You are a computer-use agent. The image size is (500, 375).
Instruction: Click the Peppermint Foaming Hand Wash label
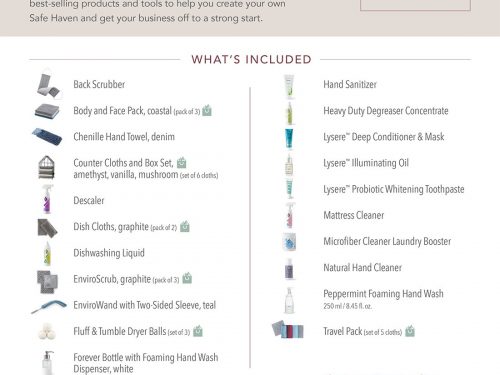tap(383, 294)
